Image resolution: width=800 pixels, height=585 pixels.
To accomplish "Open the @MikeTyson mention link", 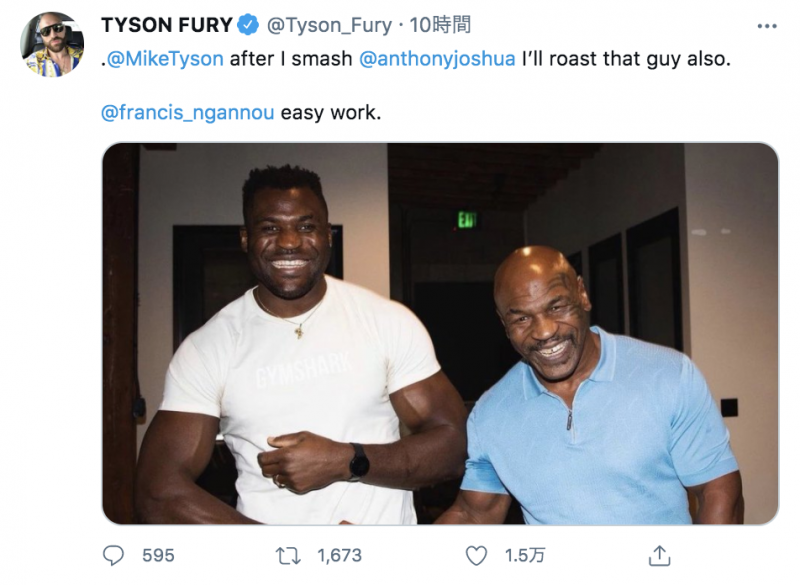I will point(165,59).
